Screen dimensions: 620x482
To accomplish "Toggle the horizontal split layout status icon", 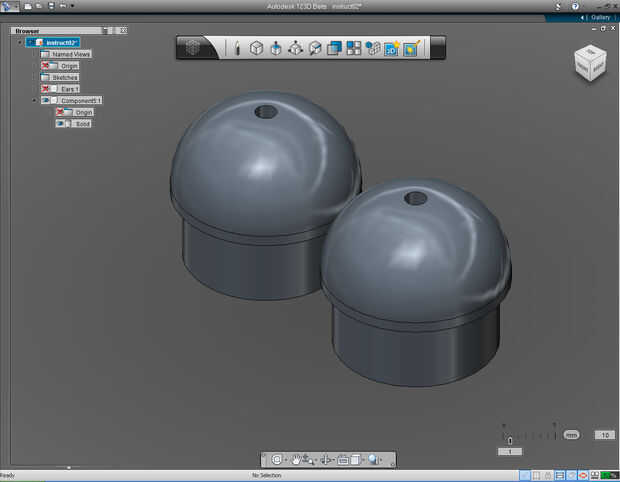I will click(x=560, y=476).
